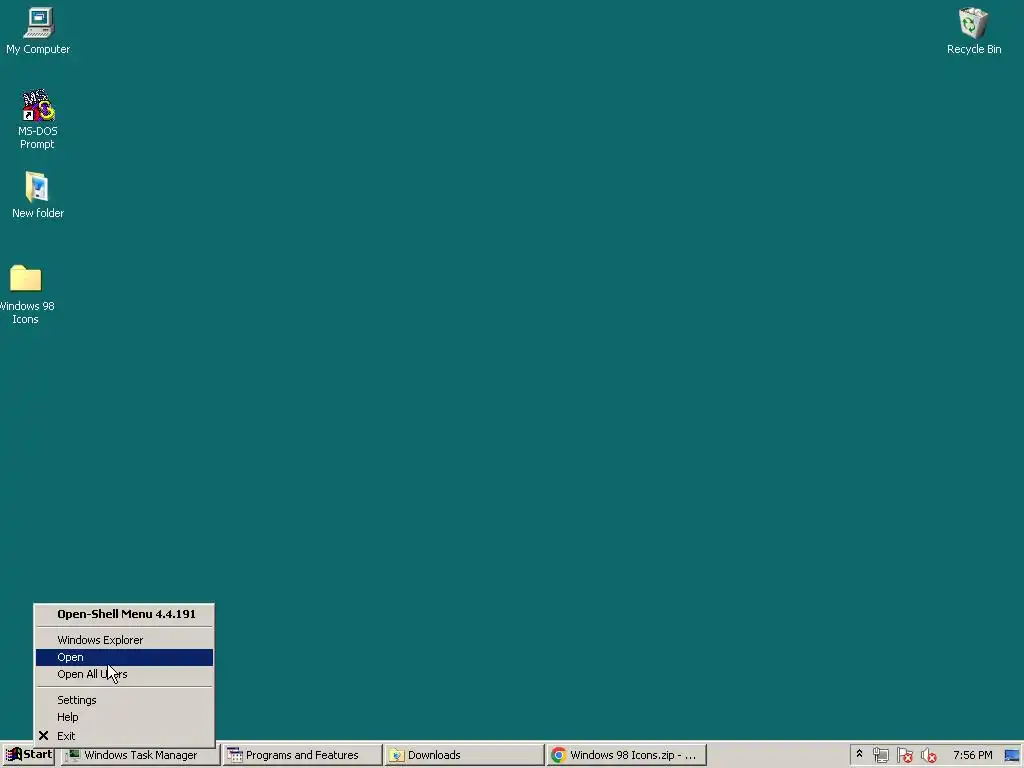Switch to Windows Task Manager taskbar button
Viewport: 1024px width, 768px height.
pyautogui.click(x=140, y=756)
